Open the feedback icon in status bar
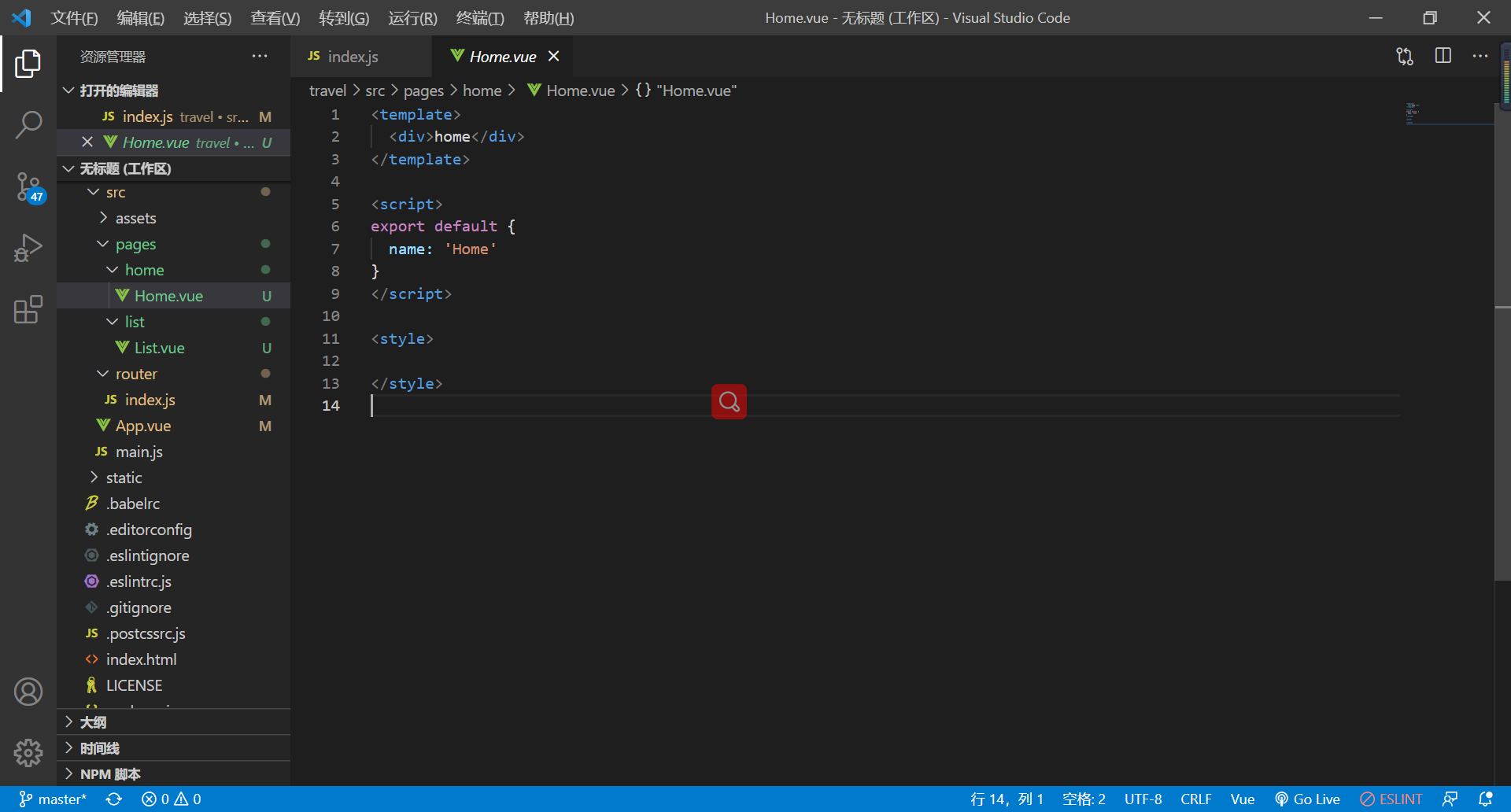 [x=1450, y=799]
